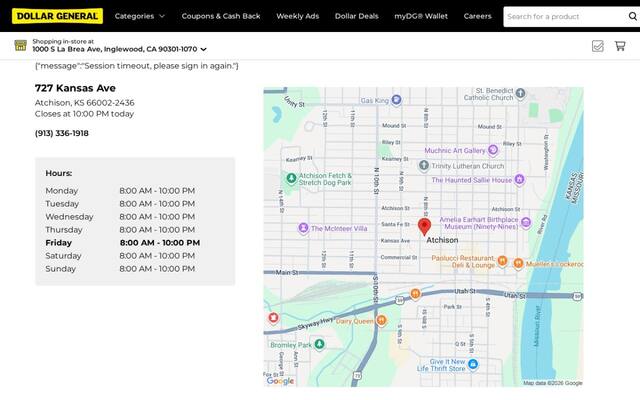Click Atchison, KS 66002-2436 address line
The image size is (640, 400).
[x=84, y=103]
